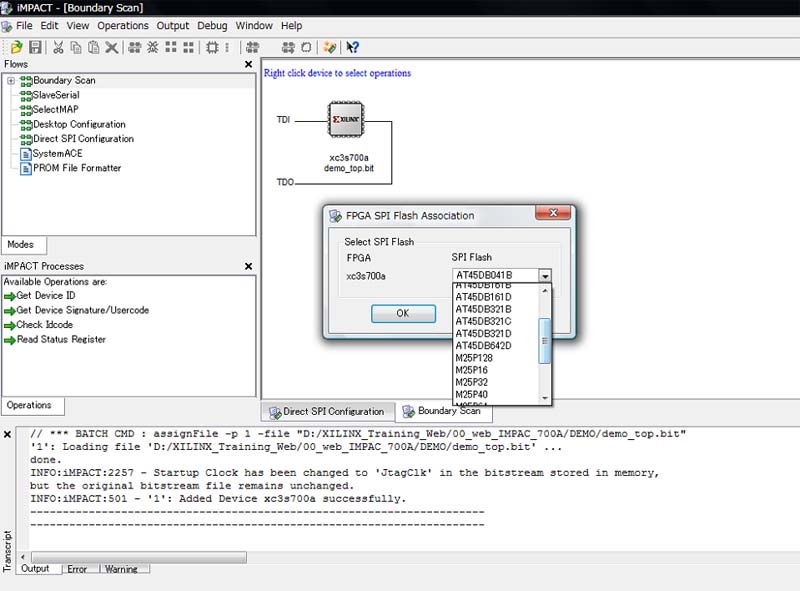
Task: Click the Delete X toolbar icon
Action: point(111,47)
